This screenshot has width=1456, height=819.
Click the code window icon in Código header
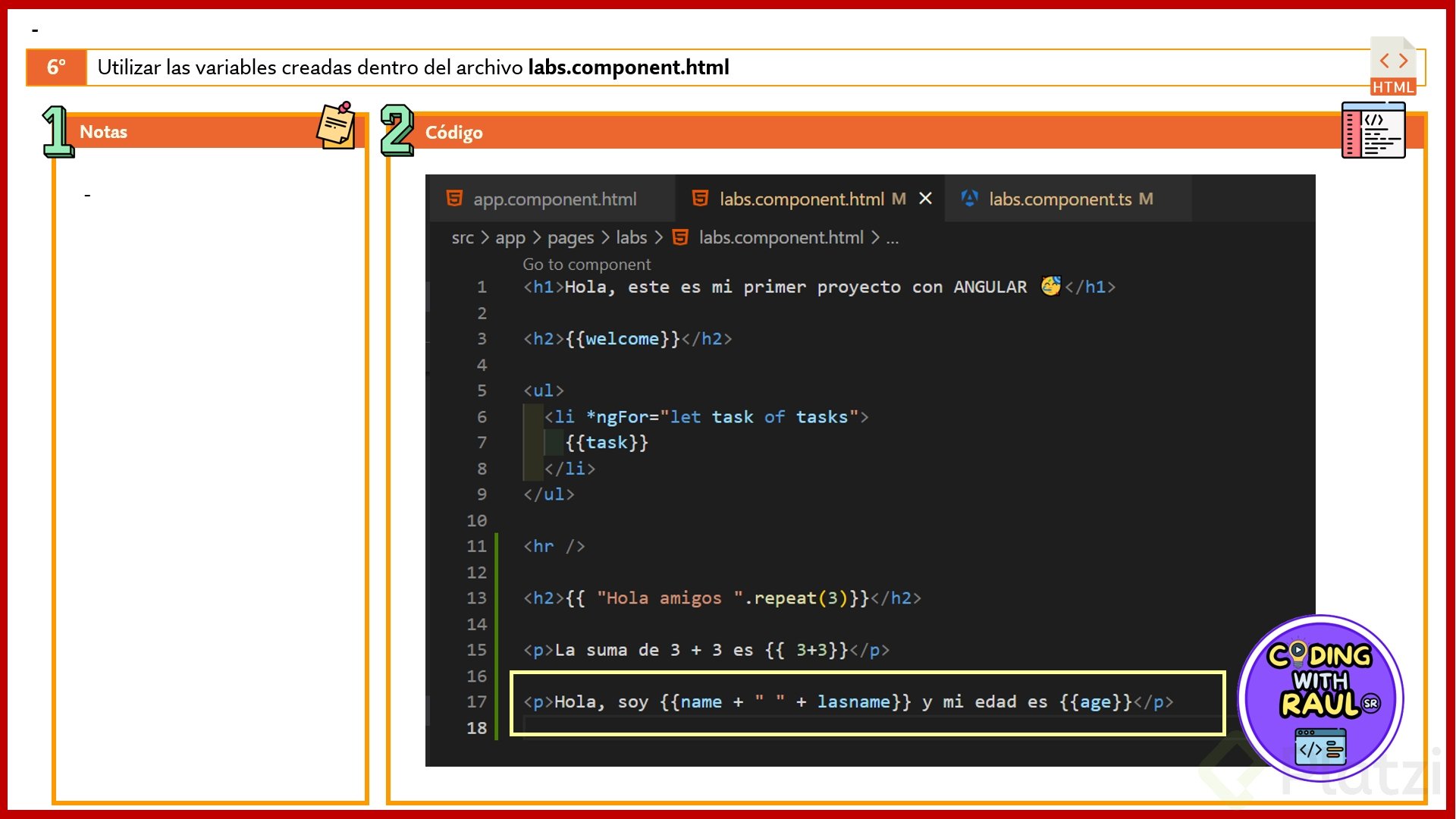tap(1373, 130)
